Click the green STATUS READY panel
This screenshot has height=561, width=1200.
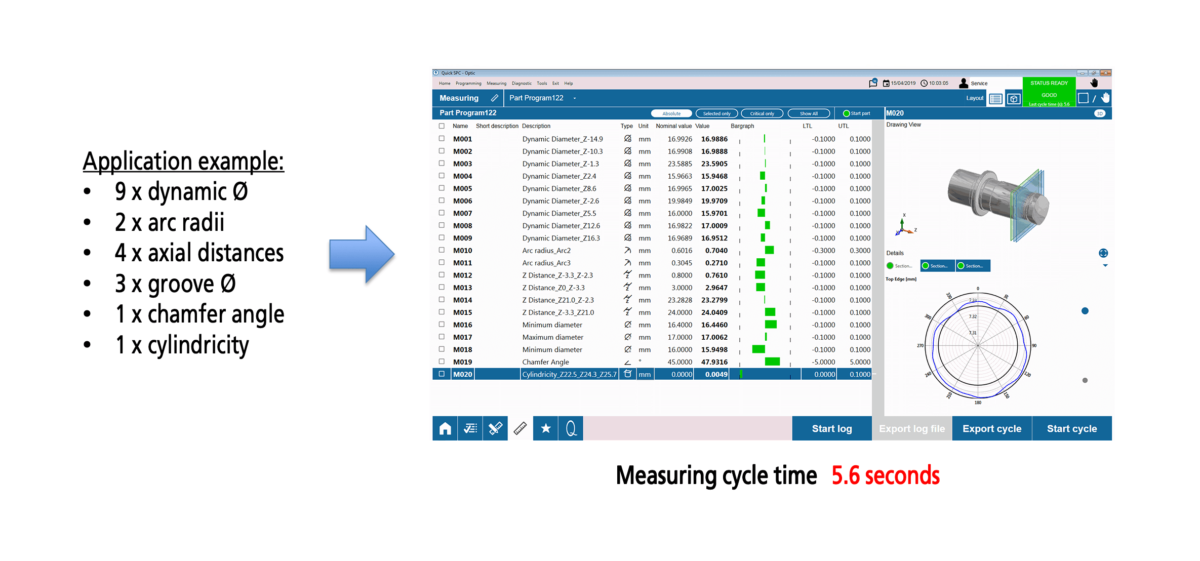pos(1048,92)
